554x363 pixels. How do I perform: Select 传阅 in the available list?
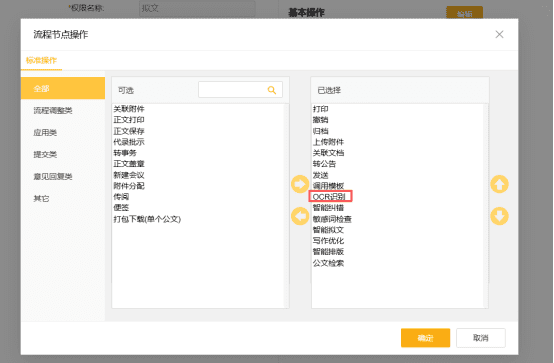[121, 197]
